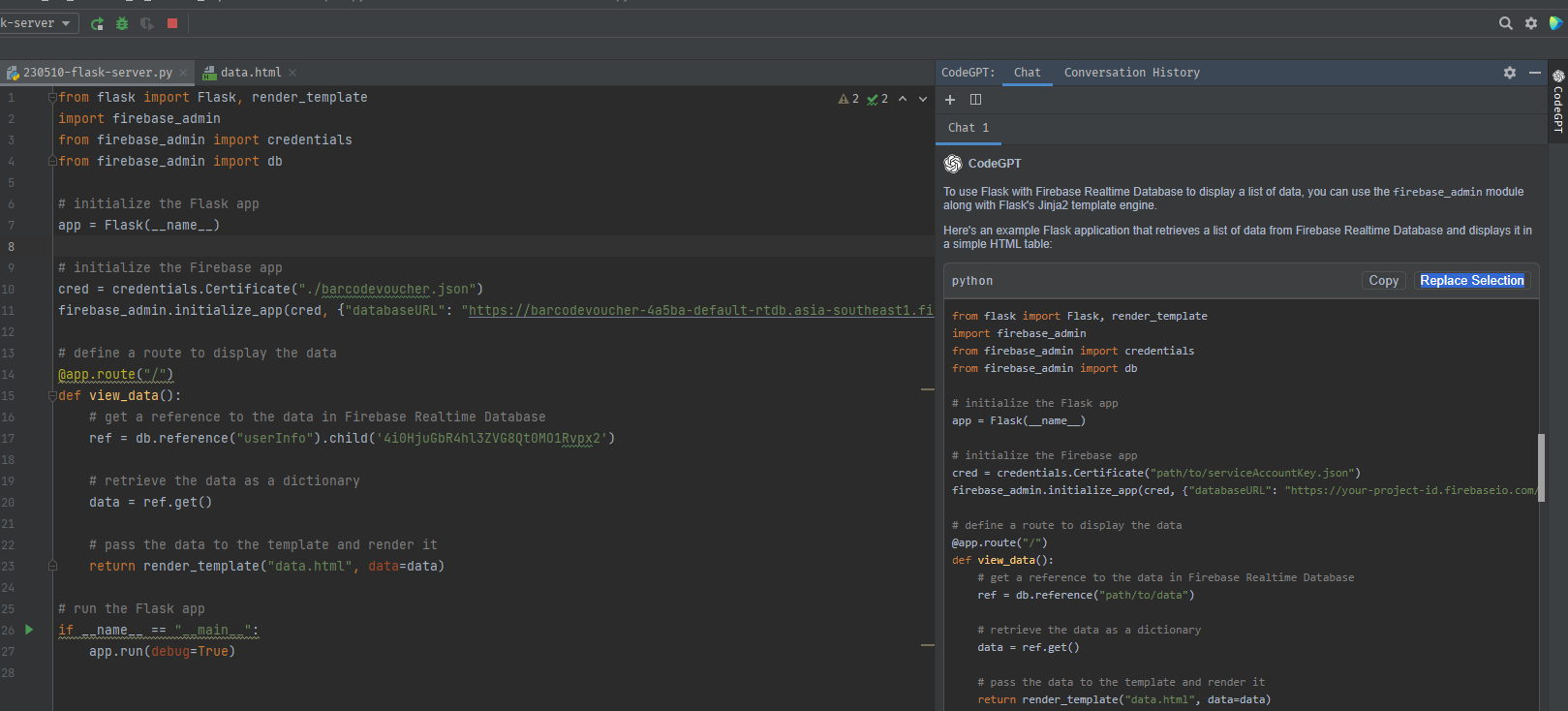This screenshot has width=1568, height=711.
Task: Close the data.html tab
Action: 292,73
